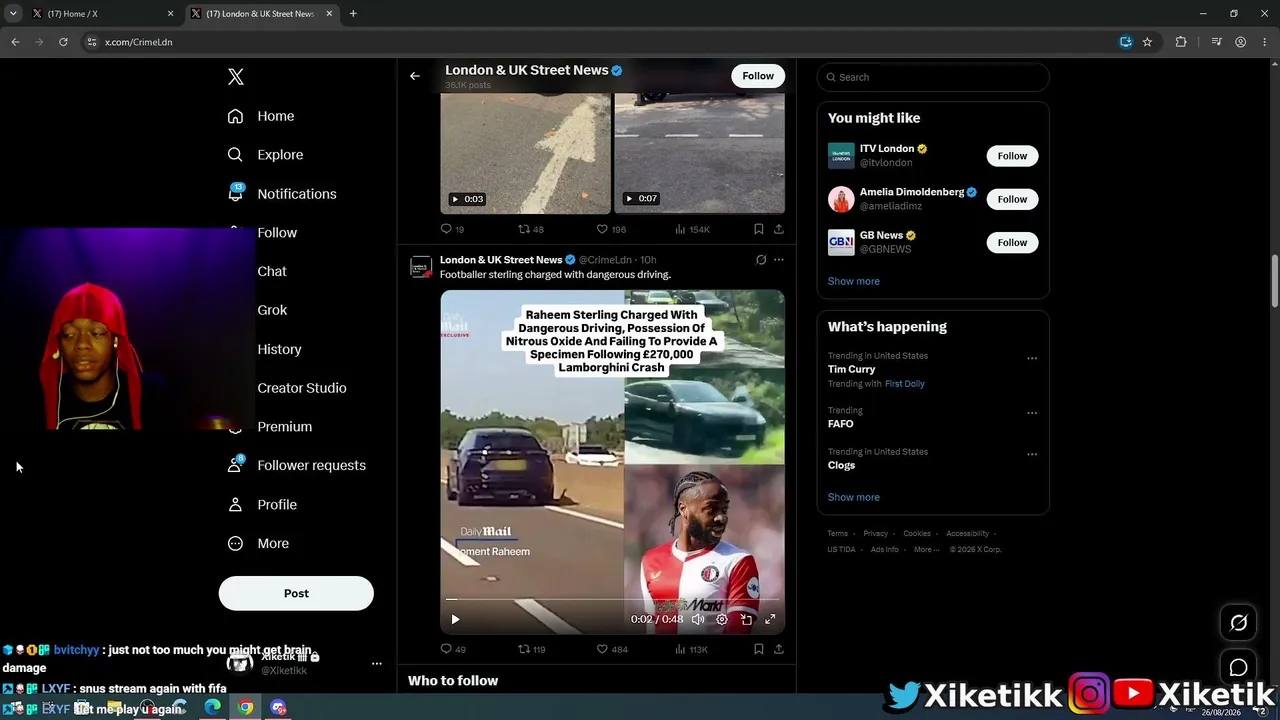Image resolution: width=1280 pixels, height=720 pixels.
Task: Open Google Chrome from the taskbar
Action: point(245,707)
